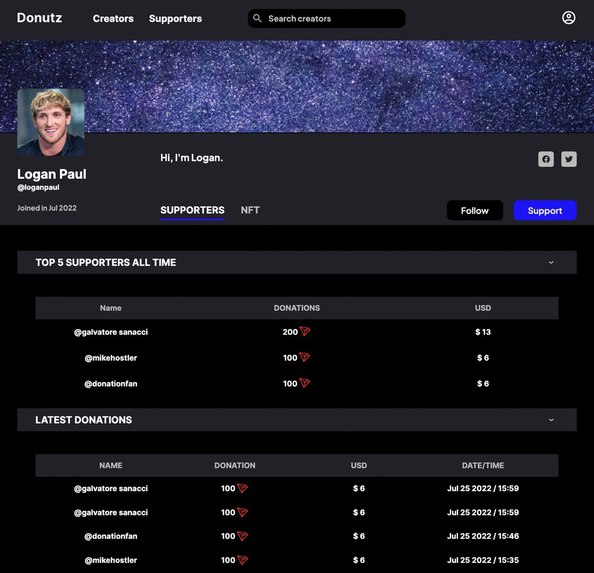The image size is (594, 573).
Task: Click Tron icon in @donationfan top supporters row
Action: coord(305,383)
